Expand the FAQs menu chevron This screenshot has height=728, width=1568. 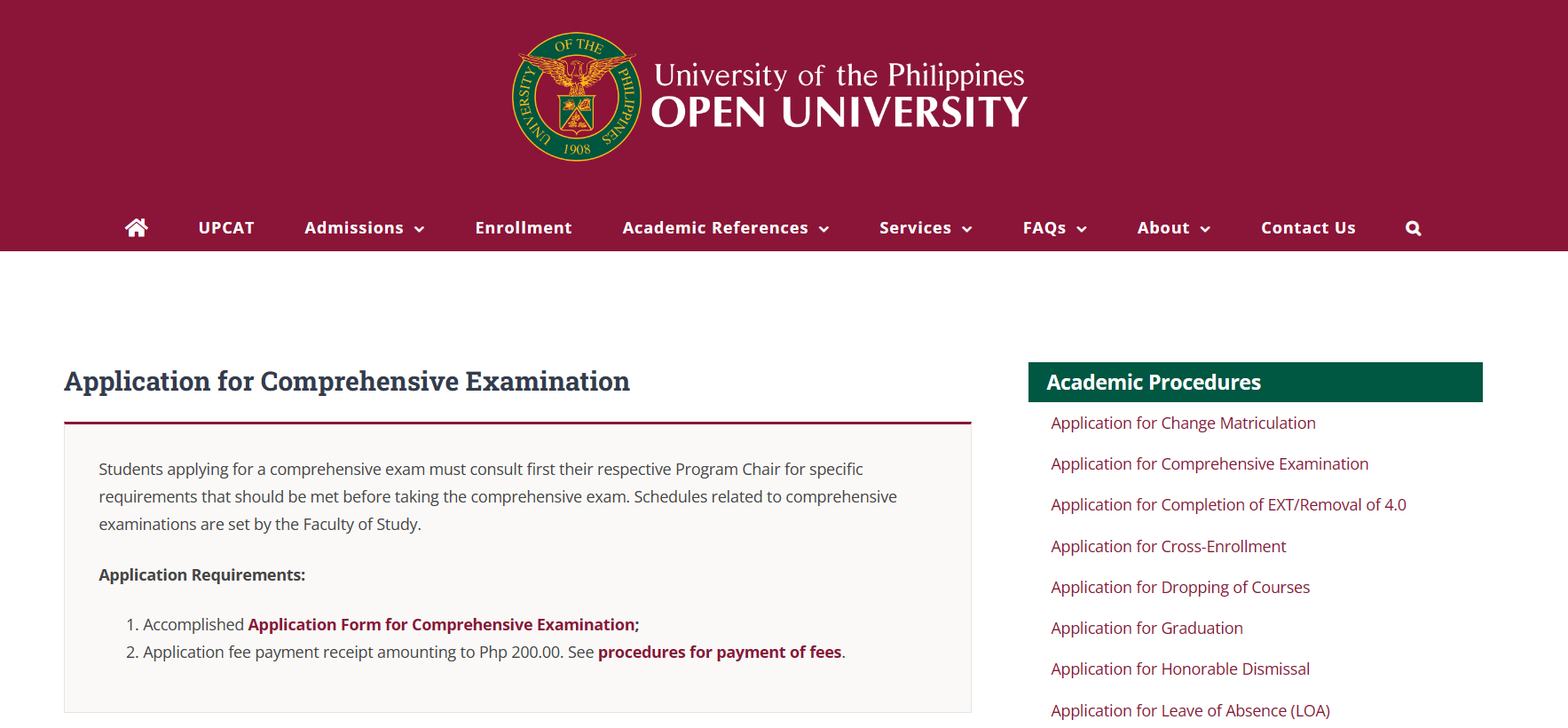1082,229
